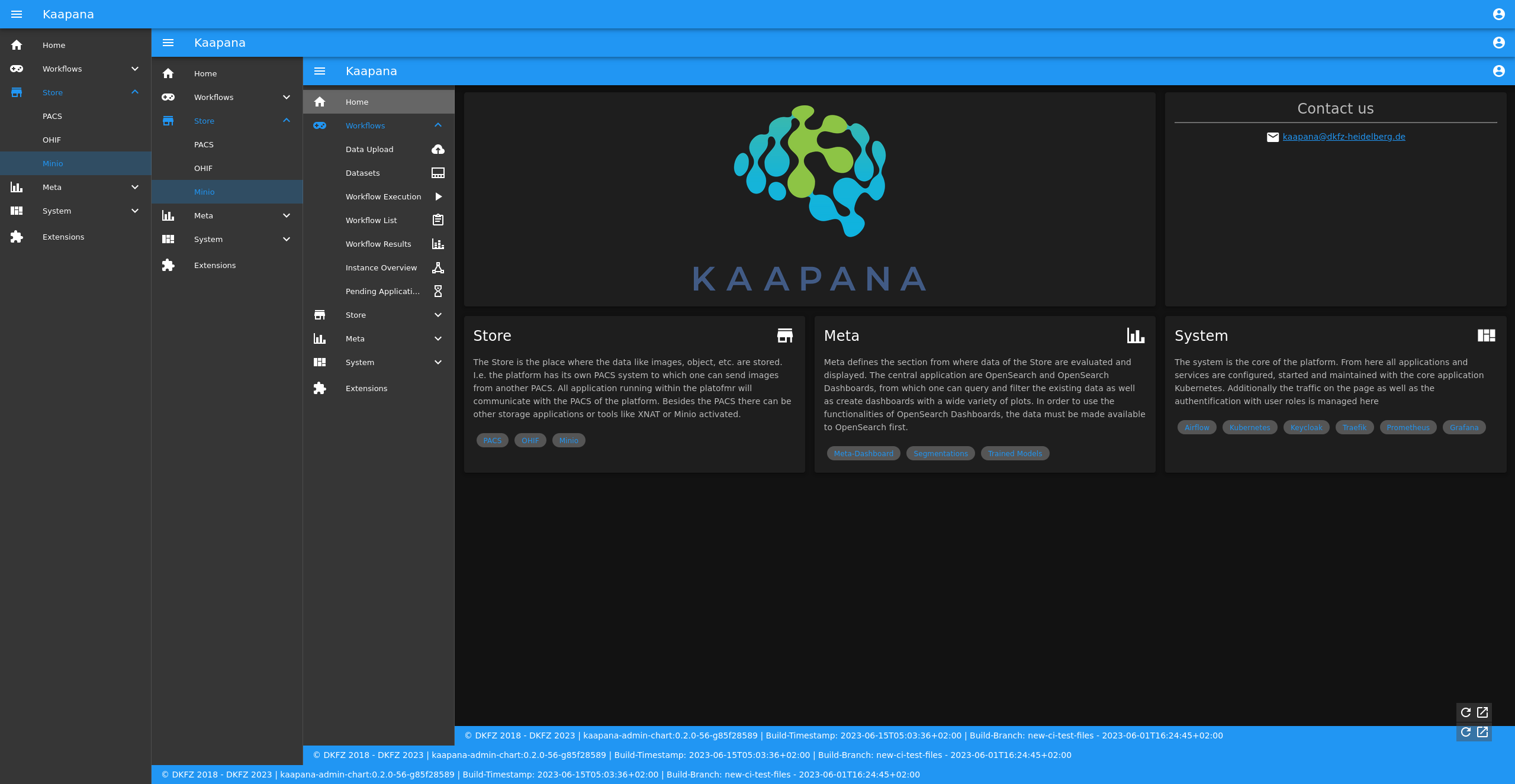Click the Workflow List calendar icon
Viewport: 1515px width, 784px height.
coord(438,220)
